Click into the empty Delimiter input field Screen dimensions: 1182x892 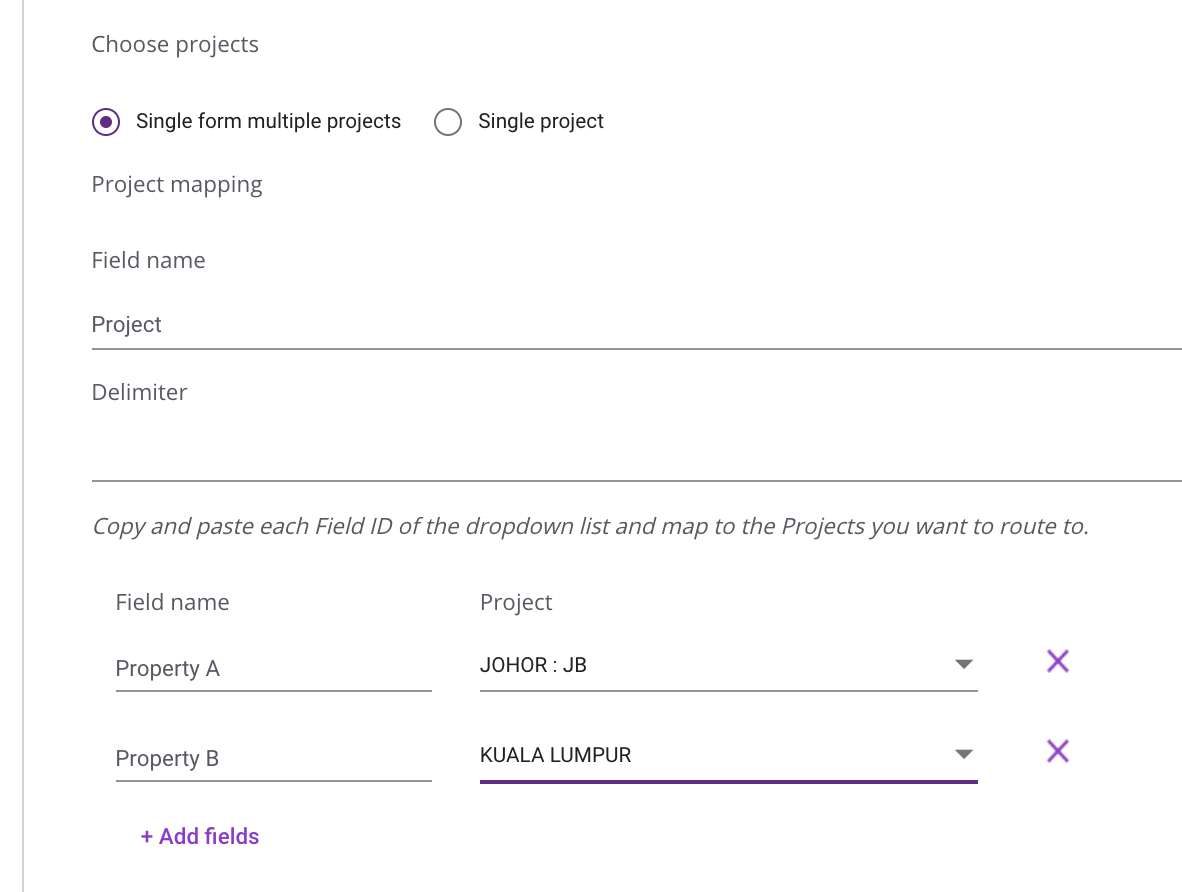coord(636,457)
